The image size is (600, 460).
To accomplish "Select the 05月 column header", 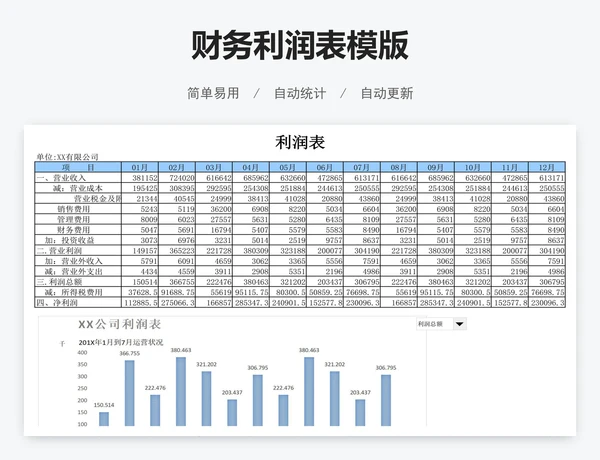I will [288, 167].
